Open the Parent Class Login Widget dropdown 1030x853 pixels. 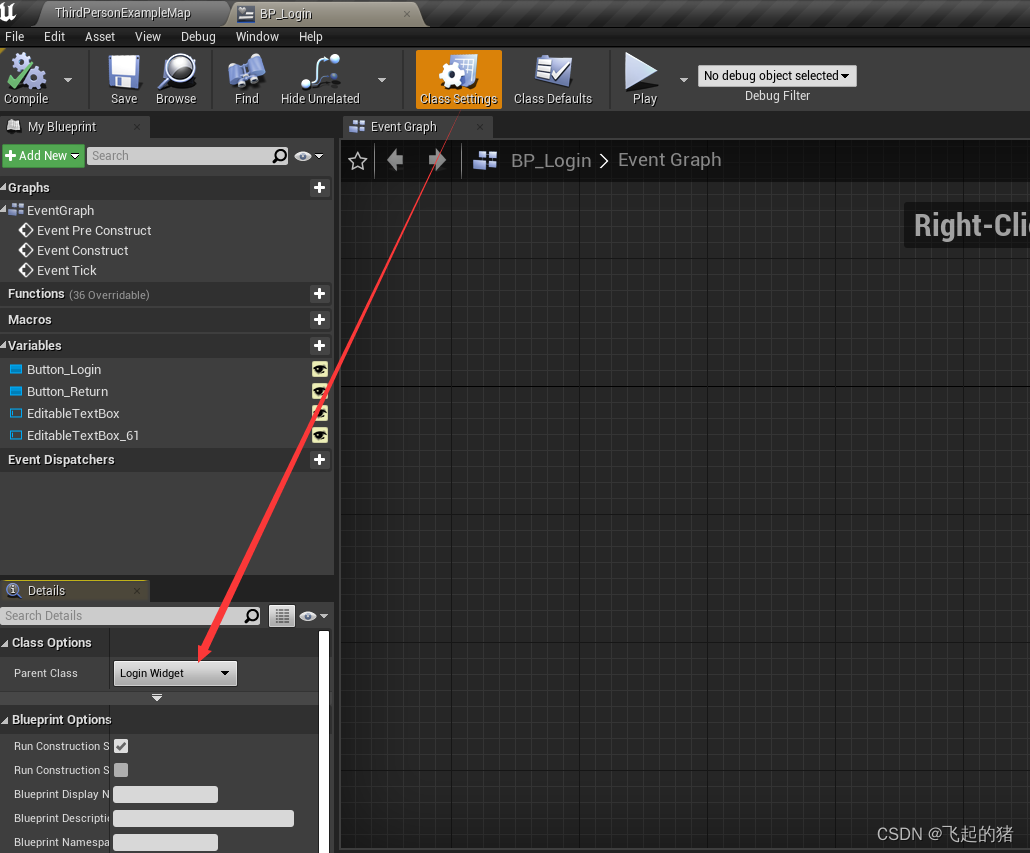(x=175, y=673)
